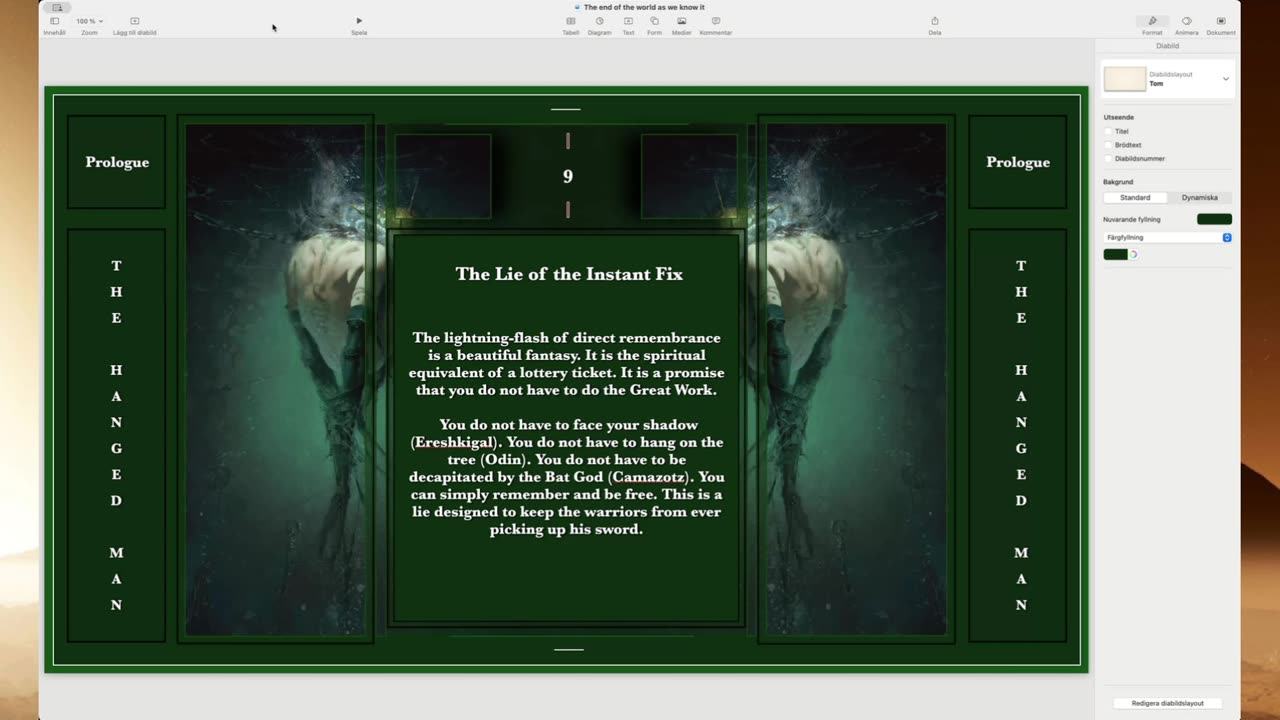Select the left figure artwork image

pyautogui.click(x=276, y=379)
